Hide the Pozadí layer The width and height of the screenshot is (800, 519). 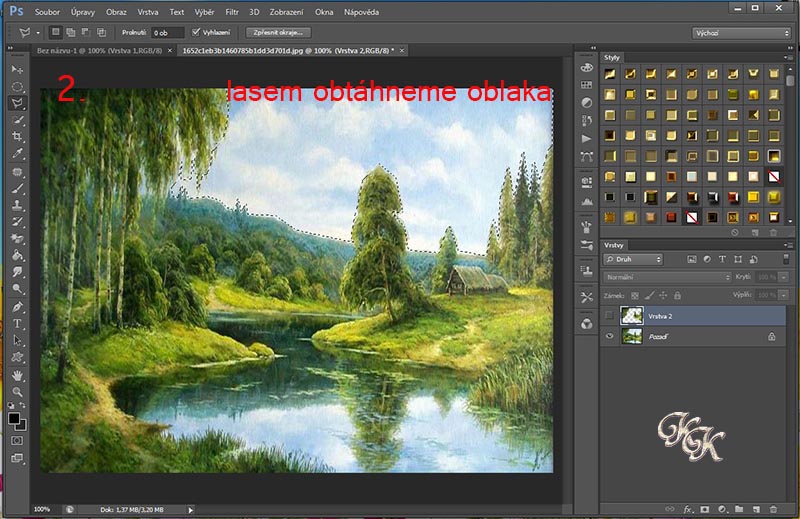point(609,336)
